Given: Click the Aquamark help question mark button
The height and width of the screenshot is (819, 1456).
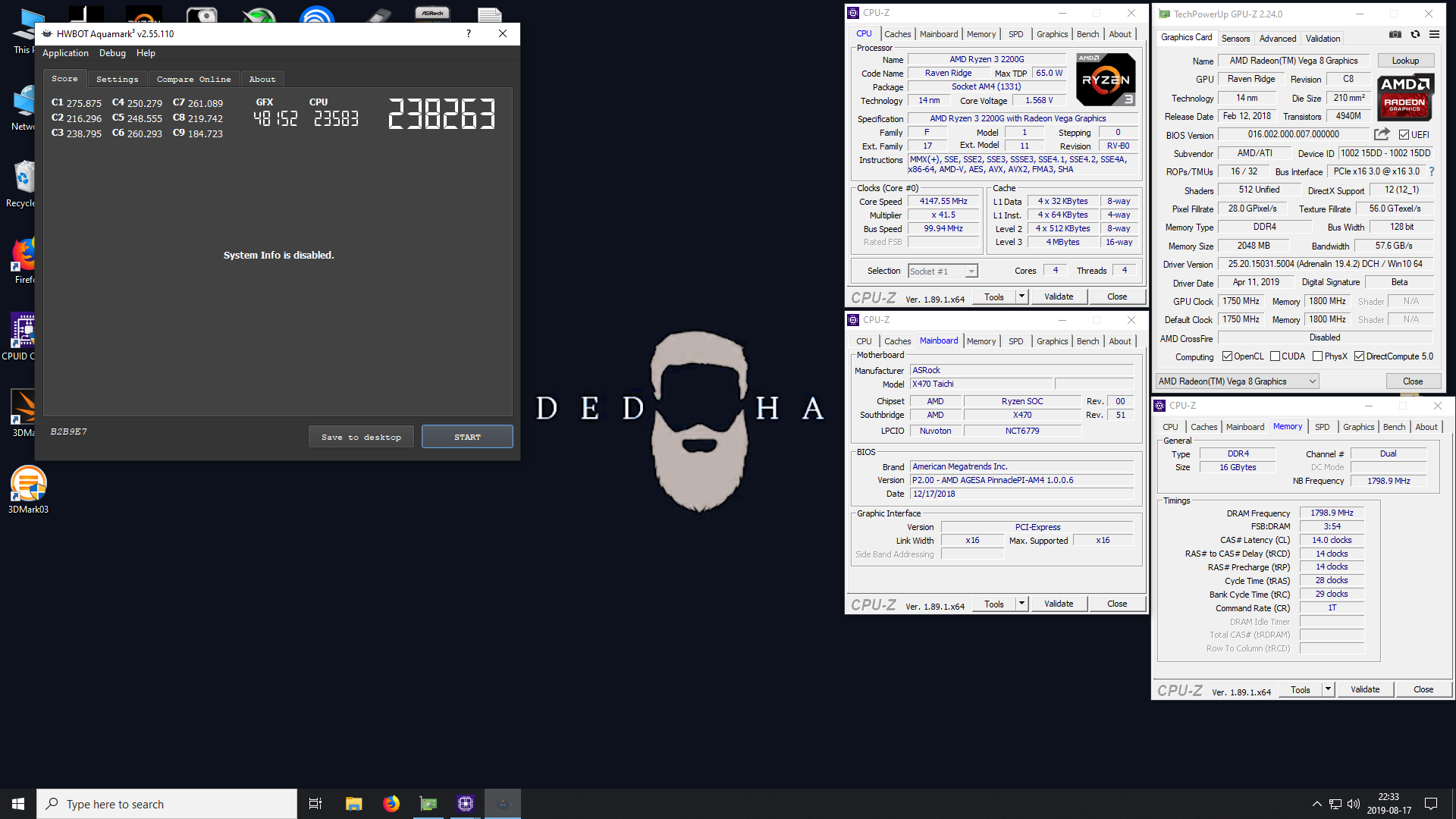Looking at the screenshot, I should 469,33.
